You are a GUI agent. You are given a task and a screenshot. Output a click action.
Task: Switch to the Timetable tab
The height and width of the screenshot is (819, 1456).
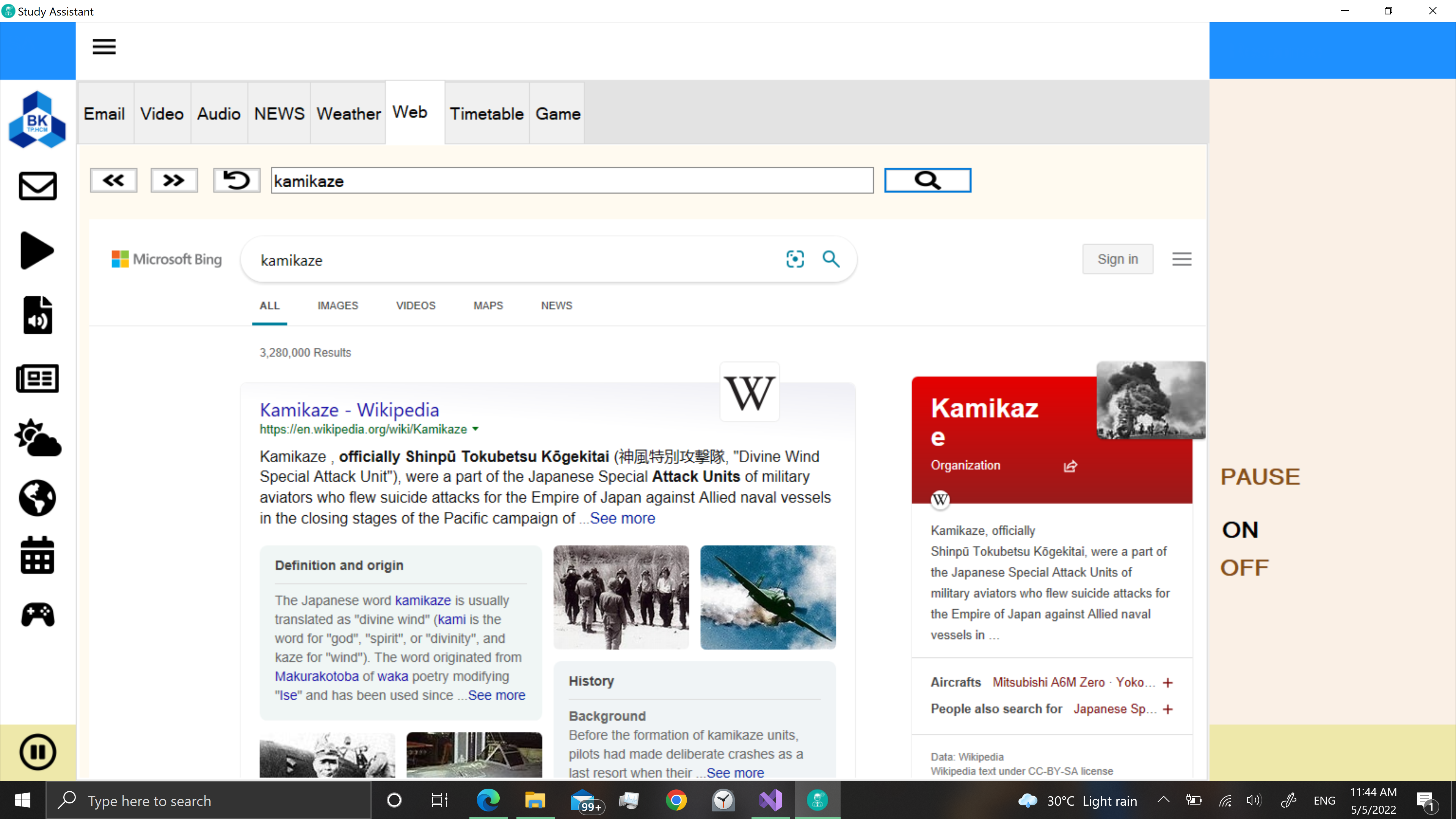point(486,114)
